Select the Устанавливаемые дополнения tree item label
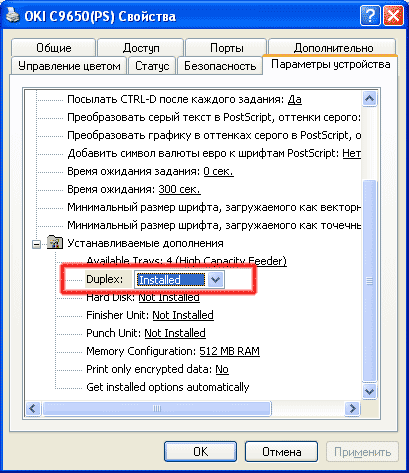The height and width of the screenshot is (473, 409). (145, 243)
